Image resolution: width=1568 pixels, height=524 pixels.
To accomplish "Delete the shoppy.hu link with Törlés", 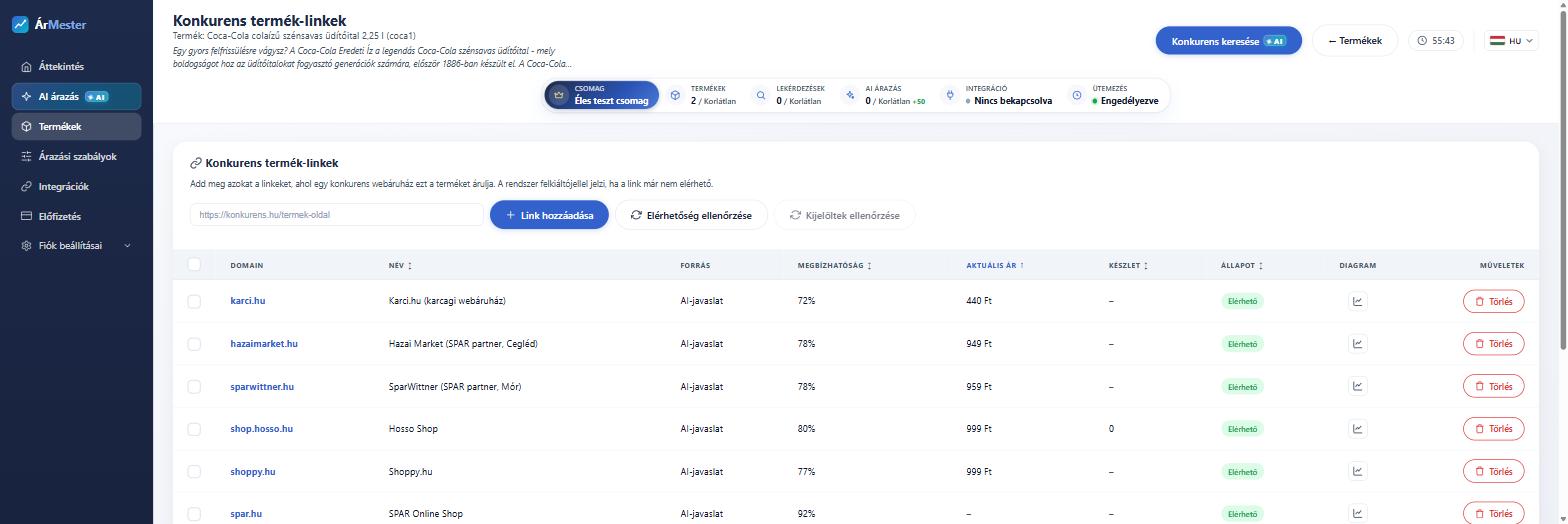I will click(1493, 472).
